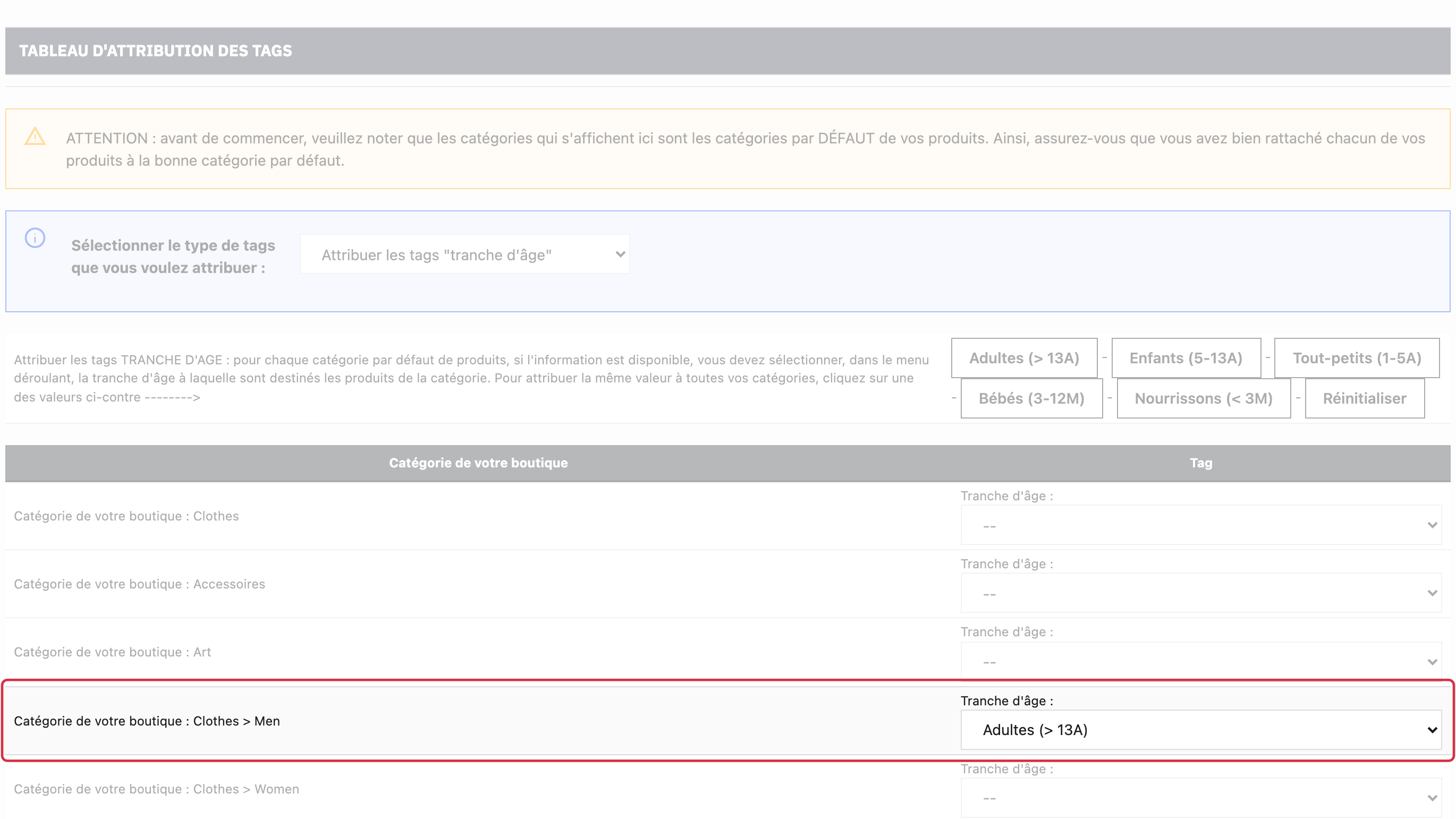Select the Clothes > Men category row

pyautogui.click(x=728, y=721)
